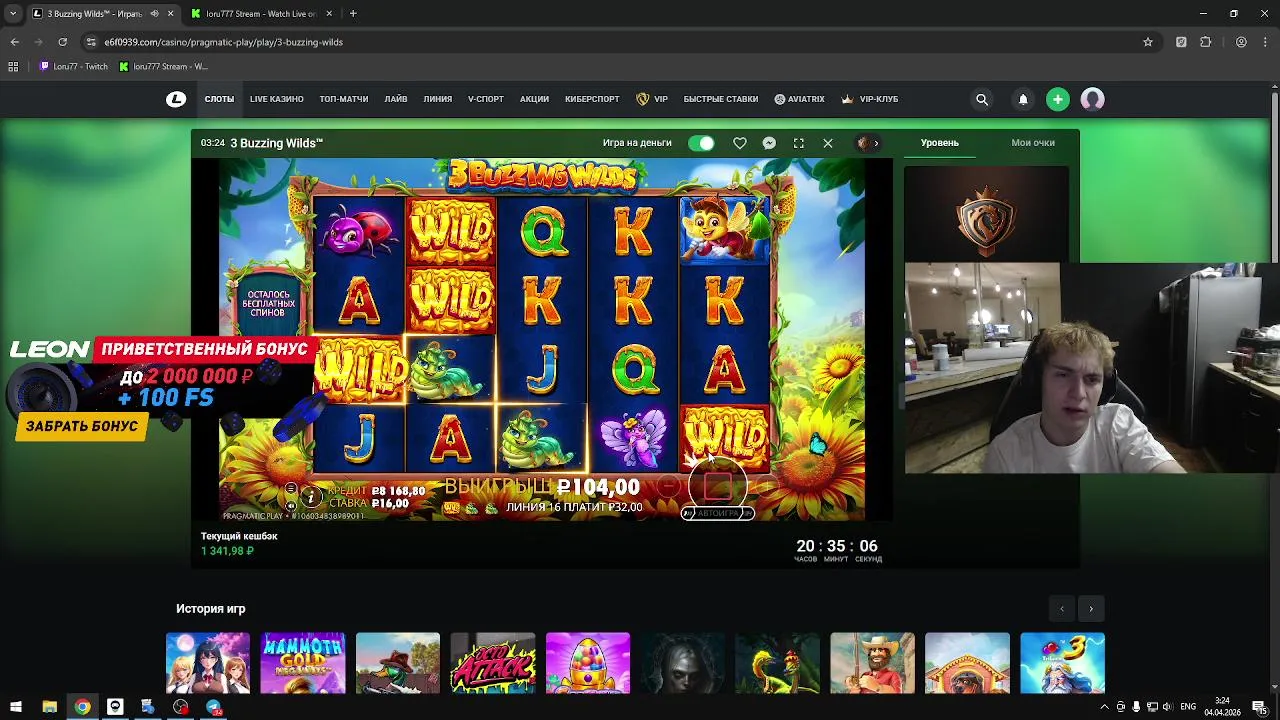This screenshot has height=720, width=1280.
Task: Open Acid Attack game thumbnail
Action: point(493,662)
